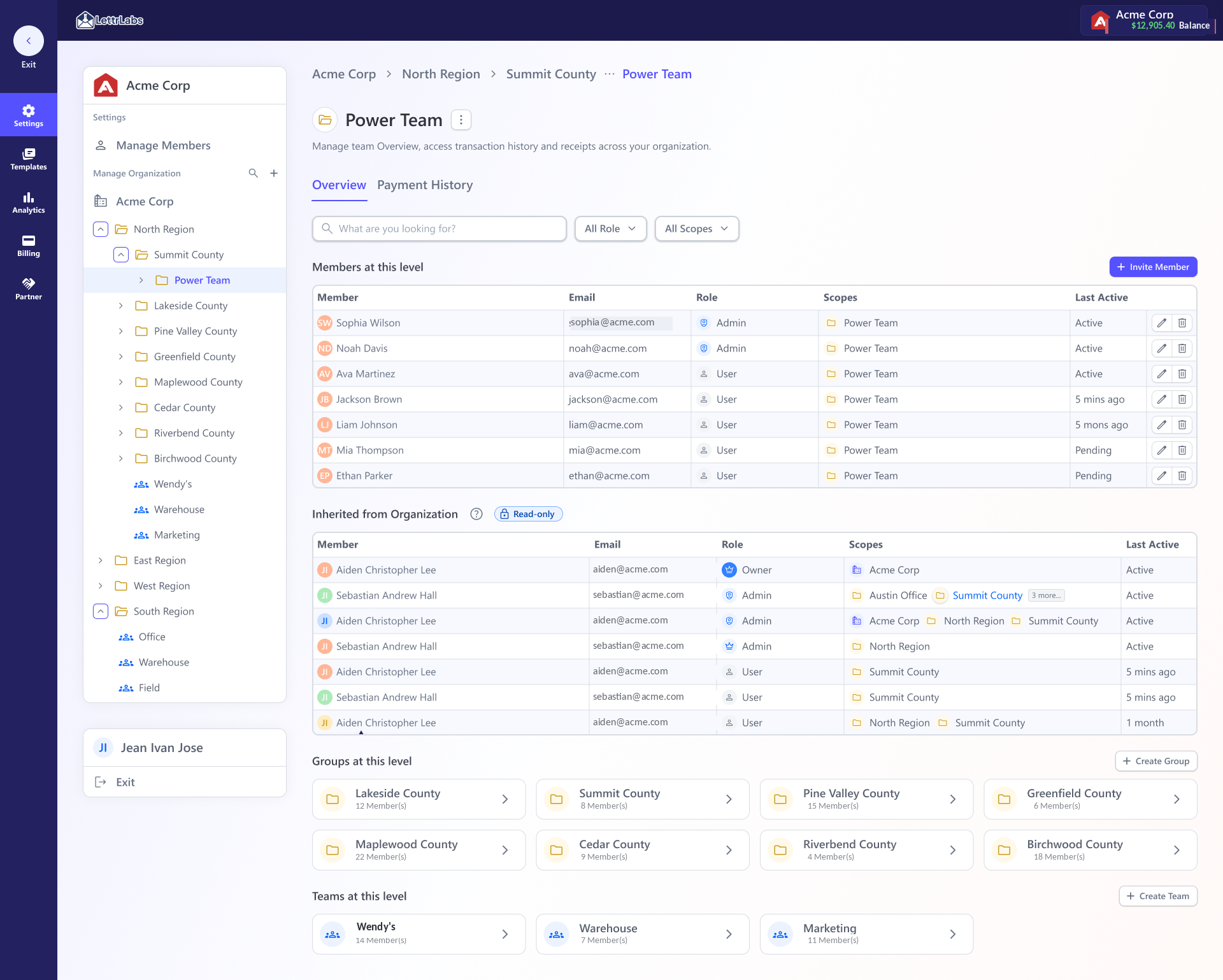Open the All Scopes filter dropdown
Screen dimensions: 1223x980
[x=696, y=229]
